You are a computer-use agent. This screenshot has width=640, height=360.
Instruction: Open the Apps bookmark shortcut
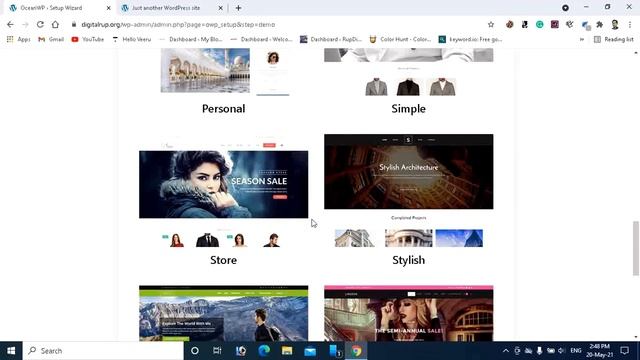coord(18,39)
